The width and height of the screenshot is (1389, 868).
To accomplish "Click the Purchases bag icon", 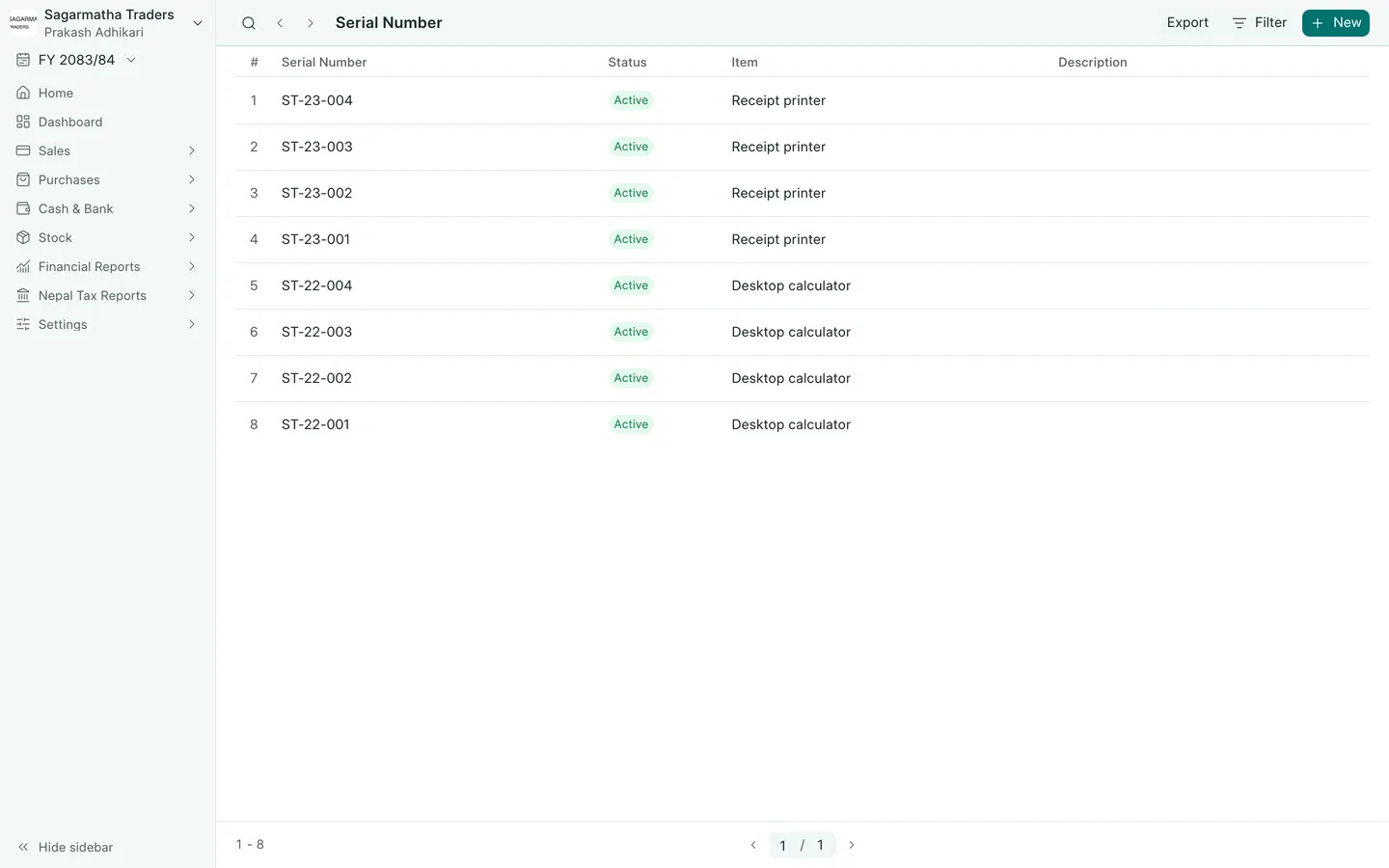I will pos(23,179).
